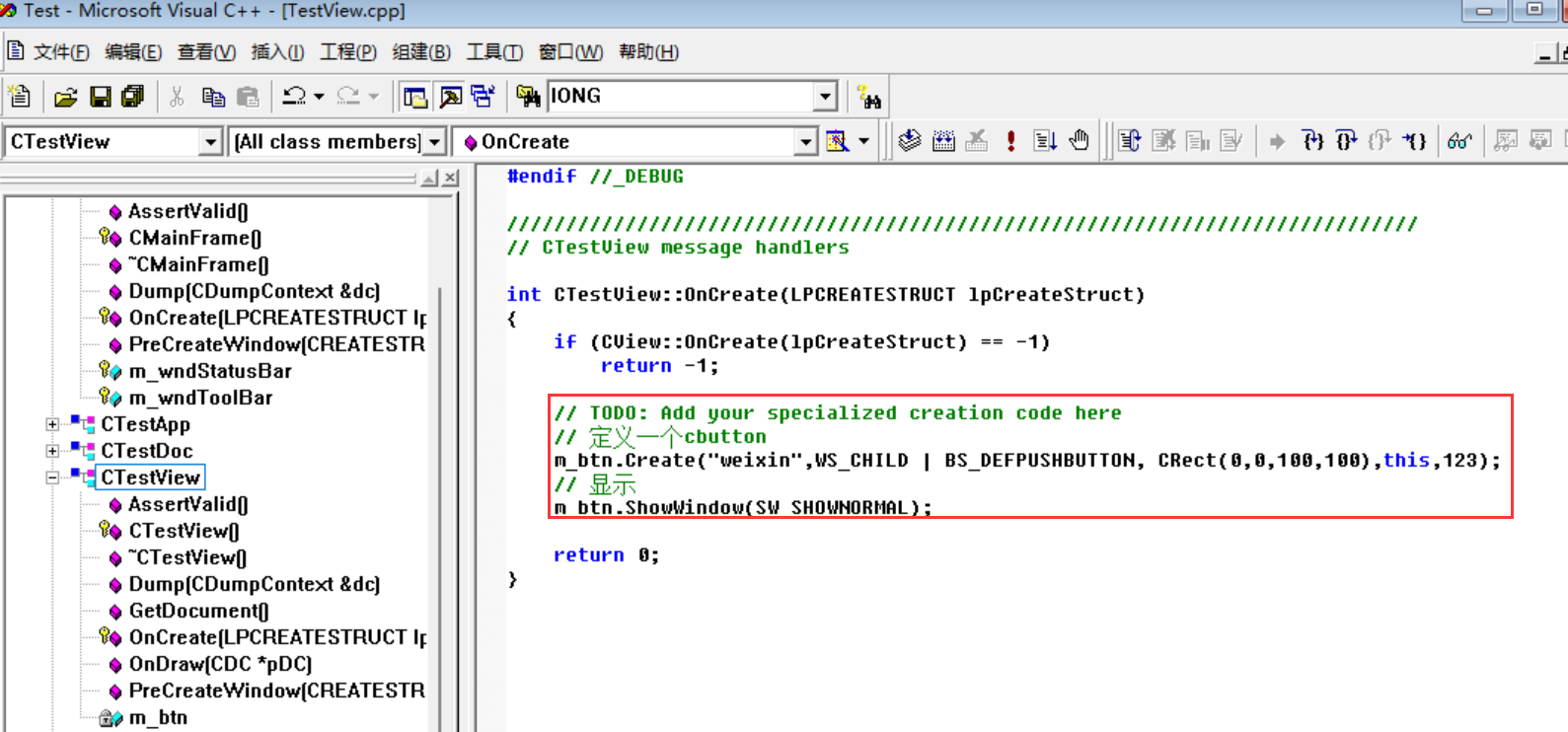Open the Find combo box dropdown arrow
This screenshot has width=1568, height=732.
[x=826, y=97]
